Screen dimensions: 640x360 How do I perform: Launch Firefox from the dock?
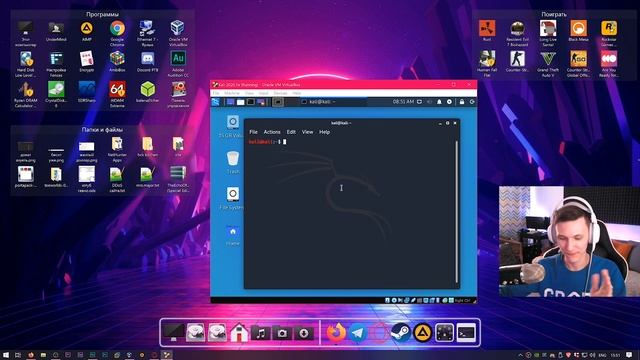click(x=336, y=333)
